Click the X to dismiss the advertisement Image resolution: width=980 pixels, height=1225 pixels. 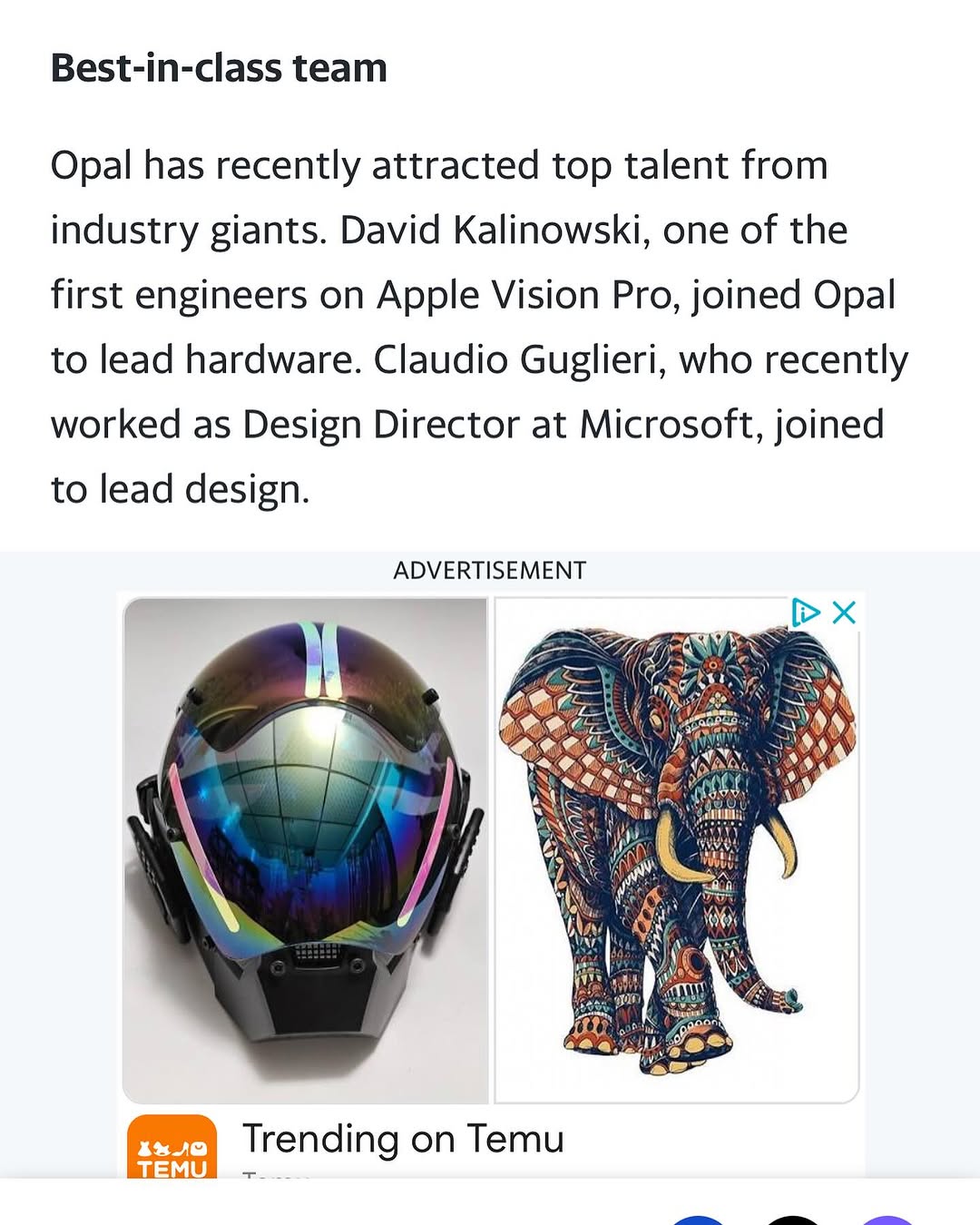click(845, 612)
